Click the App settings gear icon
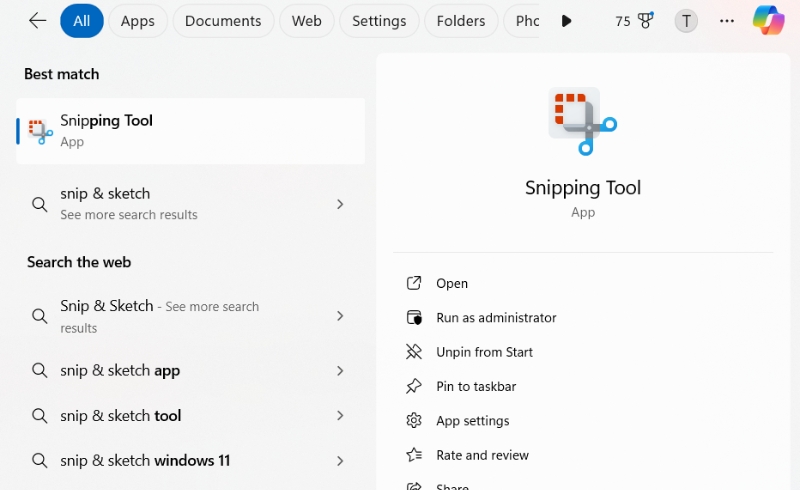 click(x=414, y=420)
